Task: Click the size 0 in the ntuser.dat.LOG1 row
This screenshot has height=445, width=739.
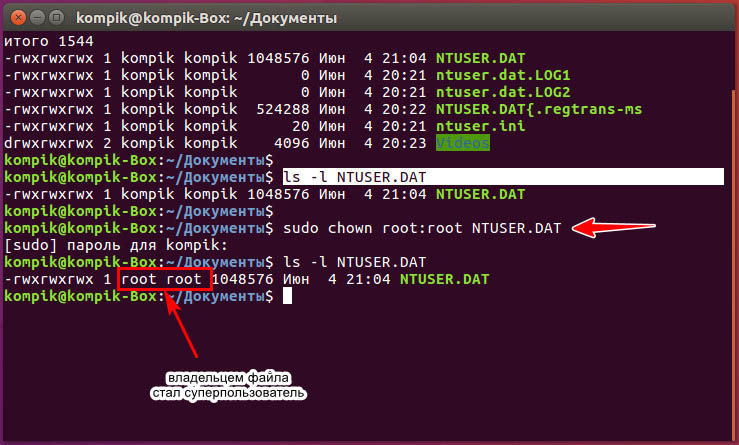Action: [305, 75]
